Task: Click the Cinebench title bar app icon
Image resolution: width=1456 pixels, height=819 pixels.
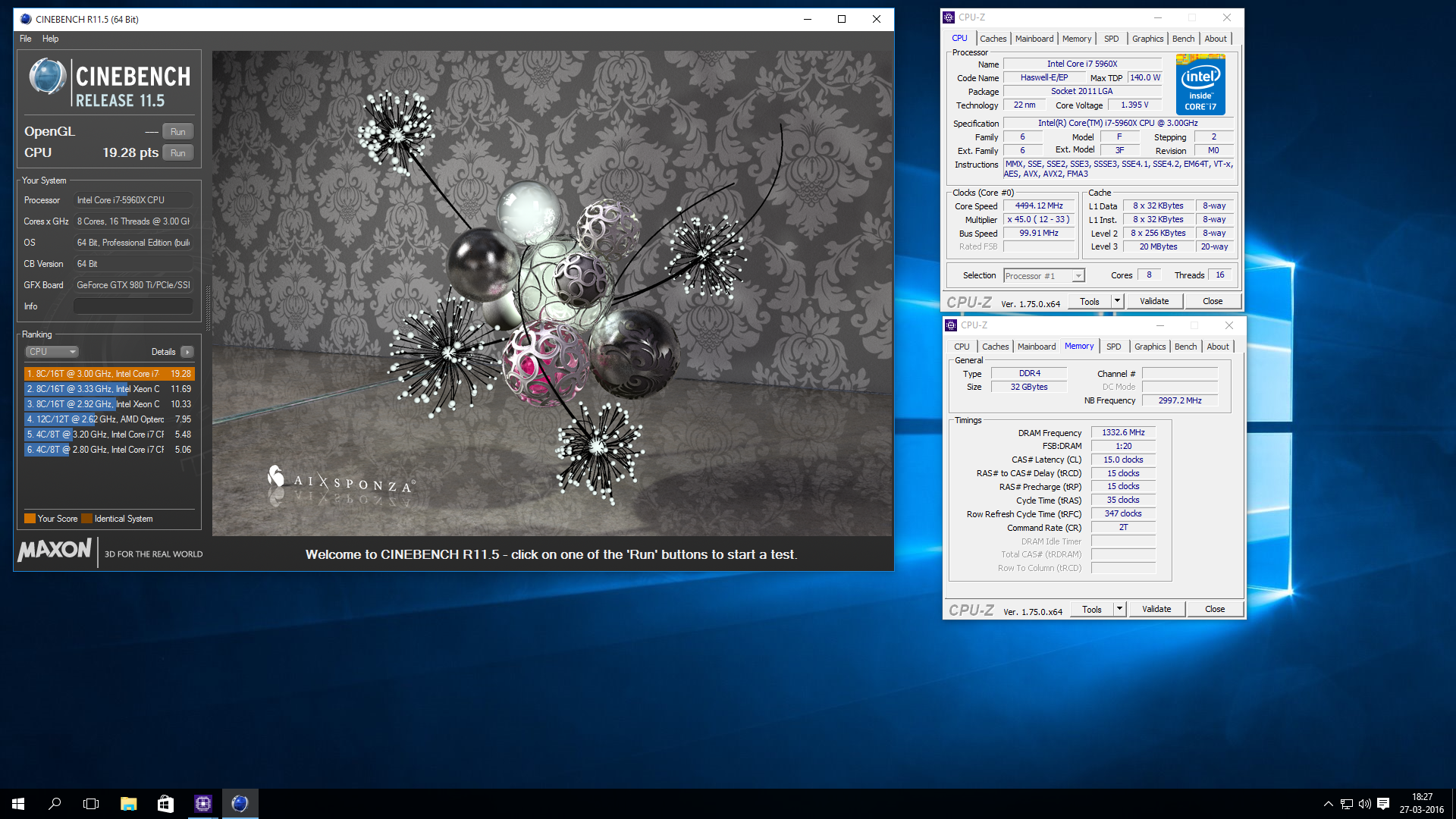Action: click(x=26, y=19)
